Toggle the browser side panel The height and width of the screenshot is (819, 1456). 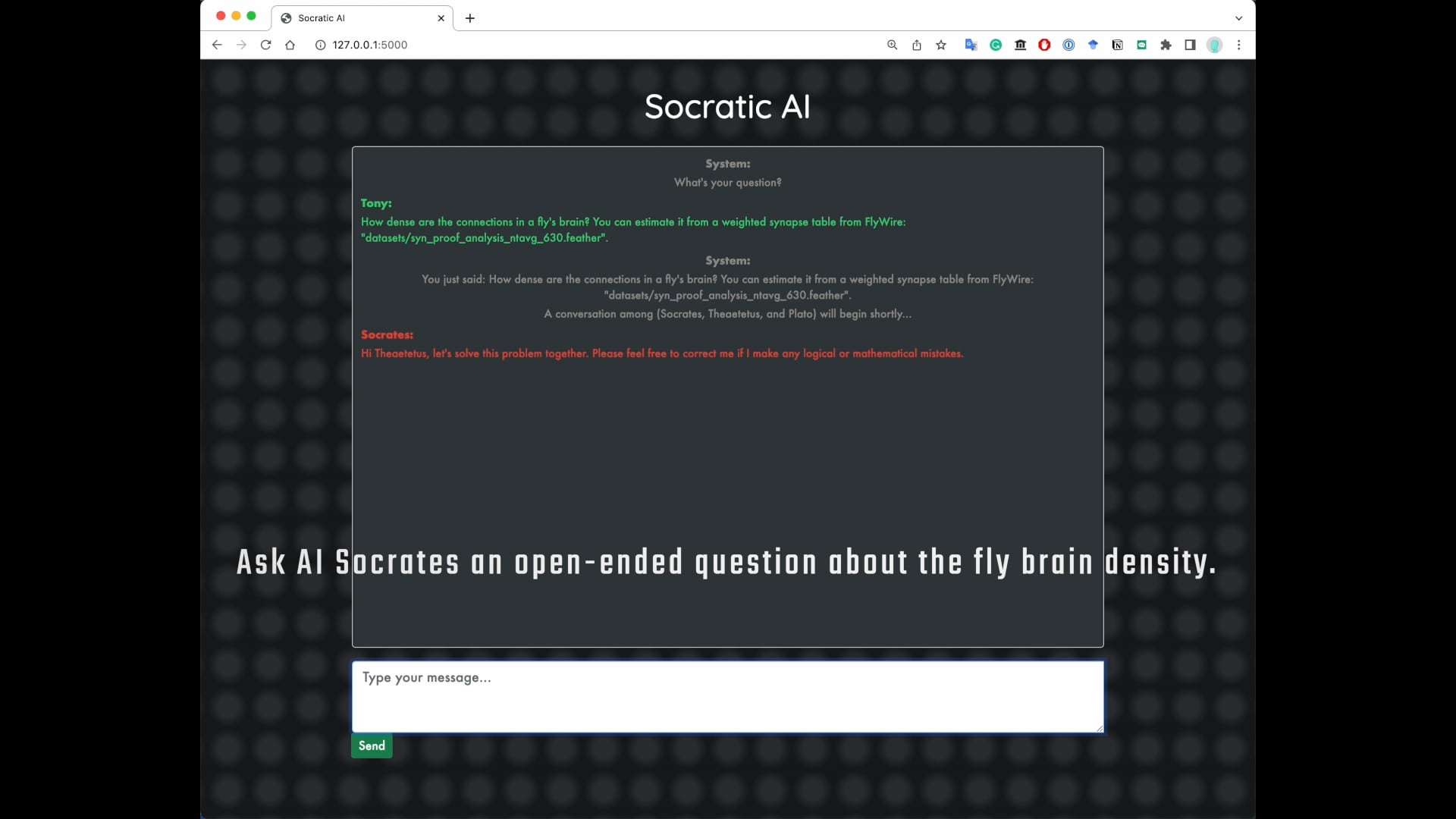[x=1190, y=45]
